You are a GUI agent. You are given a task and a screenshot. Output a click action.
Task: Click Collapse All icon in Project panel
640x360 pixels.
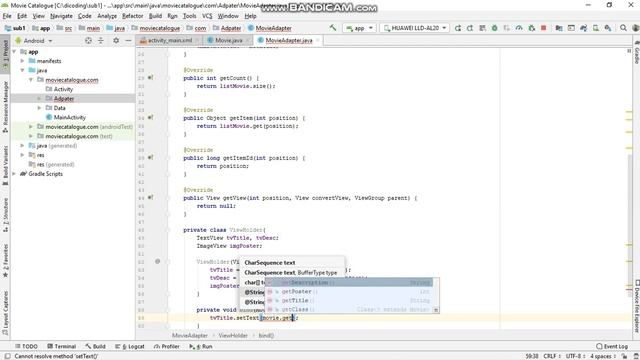click(101, 40)
